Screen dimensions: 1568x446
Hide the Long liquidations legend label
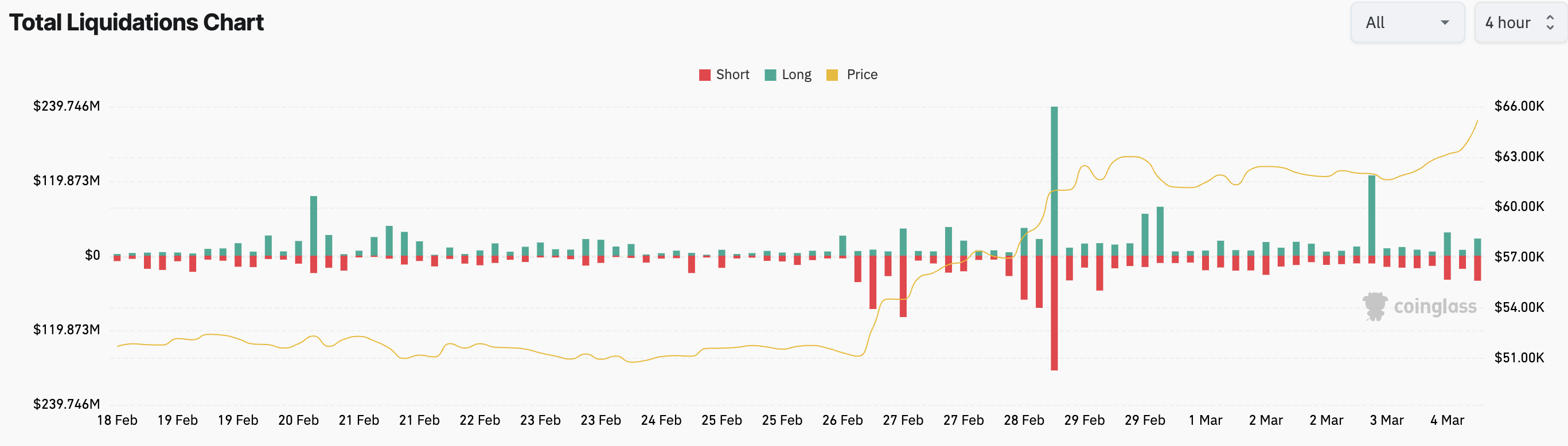point(796,75)
